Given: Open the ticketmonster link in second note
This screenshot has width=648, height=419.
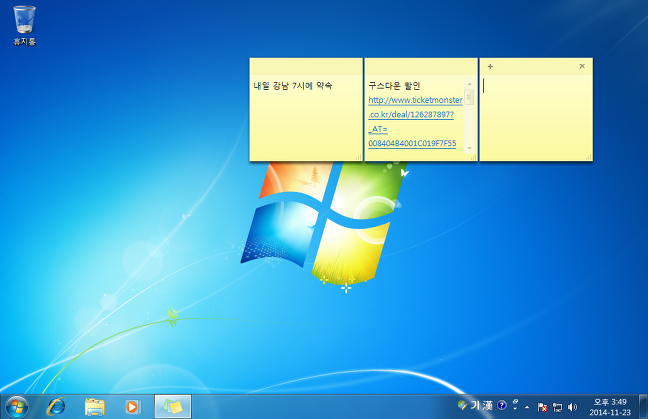Looking at the screenshot, I should click(415, 100).
